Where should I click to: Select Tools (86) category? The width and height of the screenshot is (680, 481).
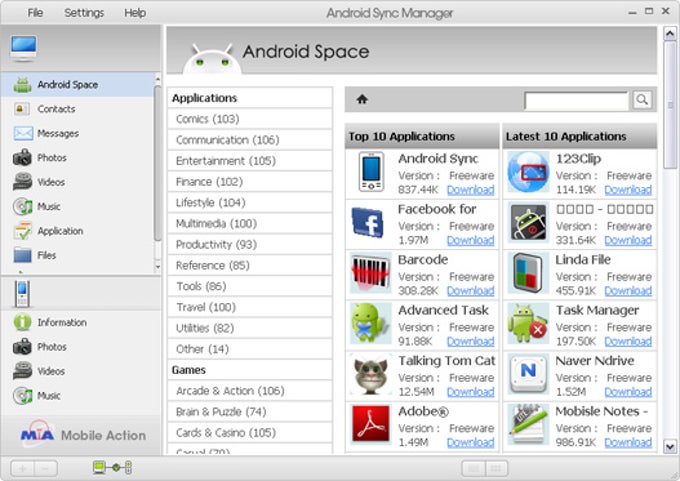[250, 286]
